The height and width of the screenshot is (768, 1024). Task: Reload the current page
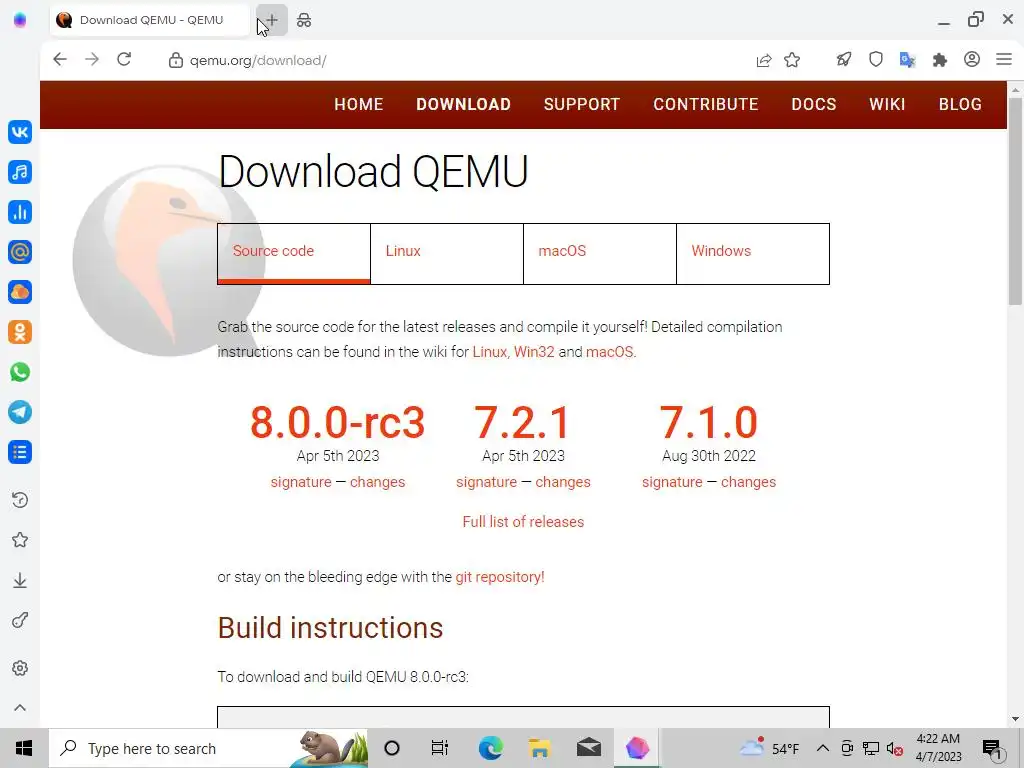[124, 60]
